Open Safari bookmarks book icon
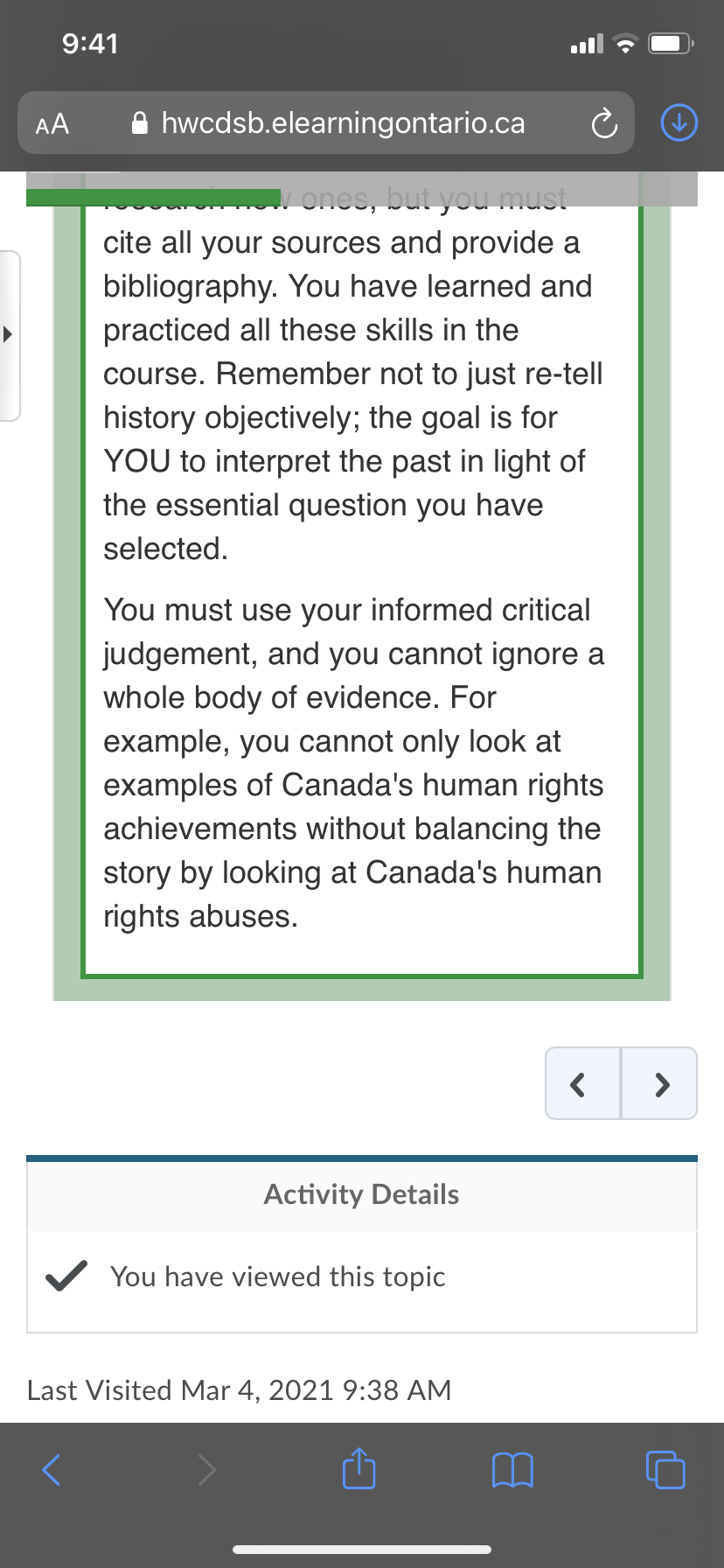Image resolution: width=724 pixels, height=1568 pixels. pos(512,1469)
